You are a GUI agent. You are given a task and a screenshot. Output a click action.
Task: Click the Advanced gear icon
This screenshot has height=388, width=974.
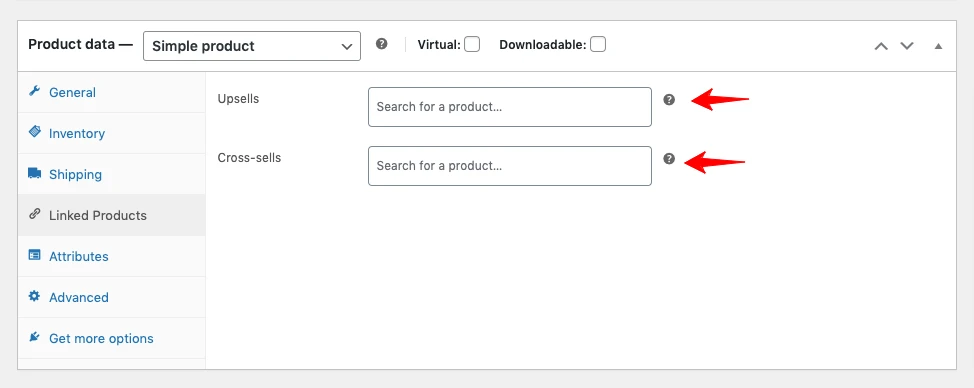coord(34,296)
